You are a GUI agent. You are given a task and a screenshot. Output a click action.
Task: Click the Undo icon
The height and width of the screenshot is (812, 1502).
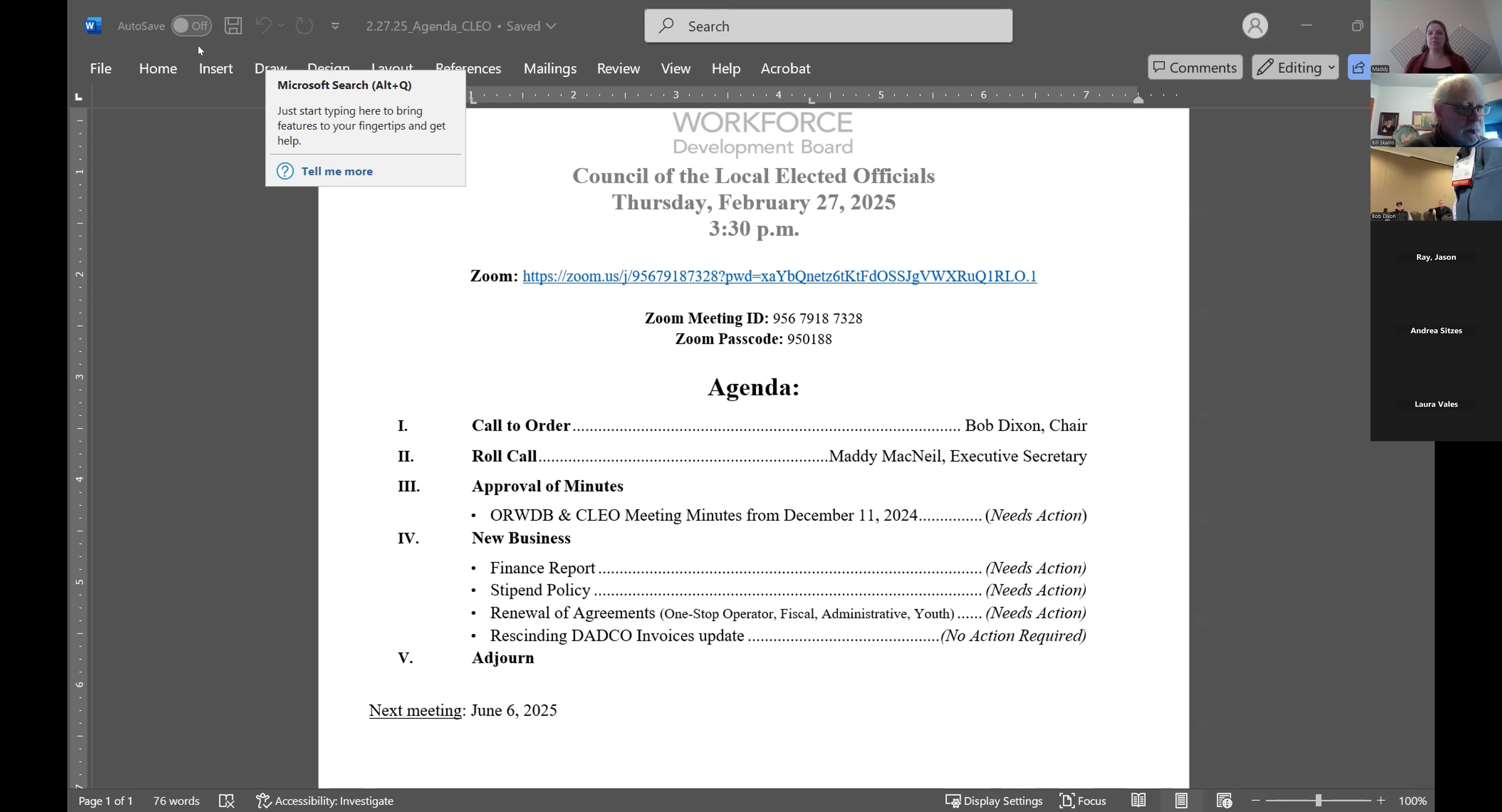pos(264,26)
